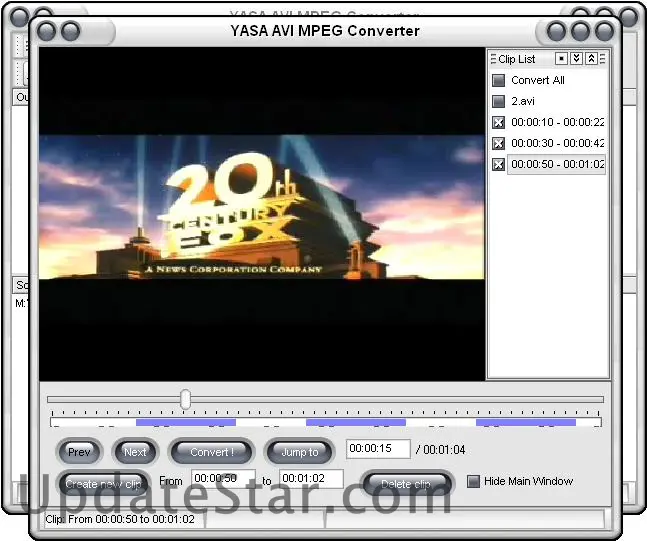Click the left grip handle of Clip List header

click(493, 59)
